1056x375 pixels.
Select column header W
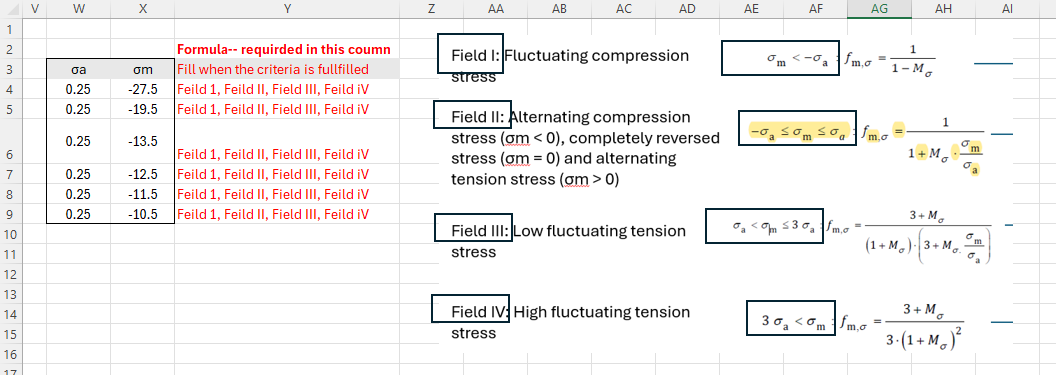pyautogui.click(x=79, y=9)
